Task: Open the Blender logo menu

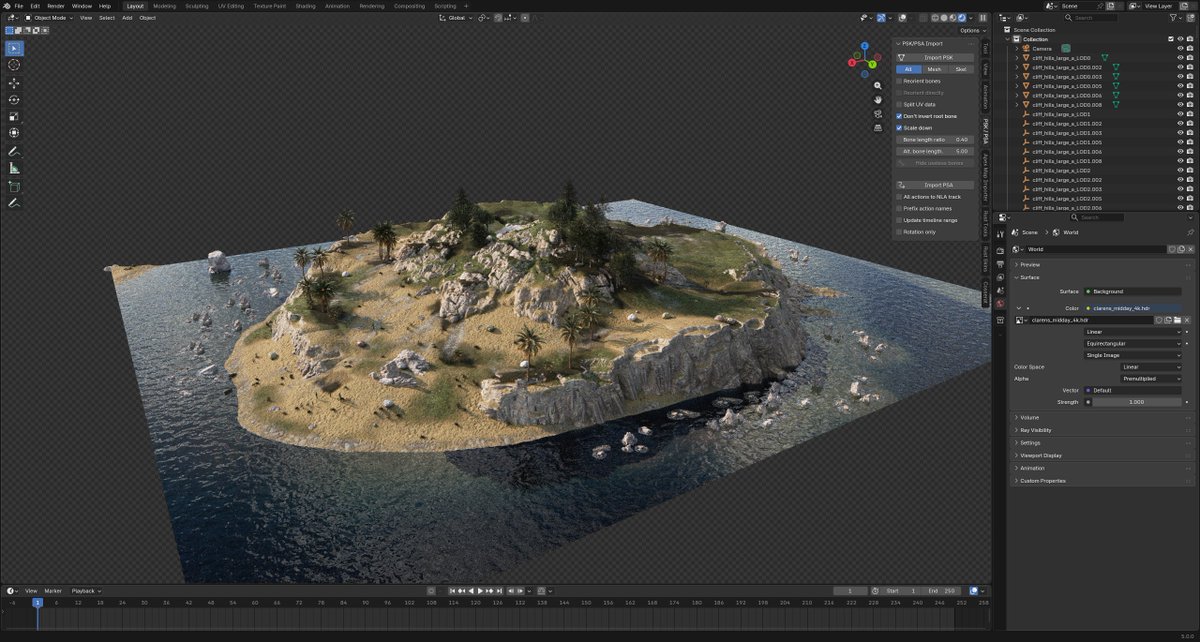Action: coord(6,5)
